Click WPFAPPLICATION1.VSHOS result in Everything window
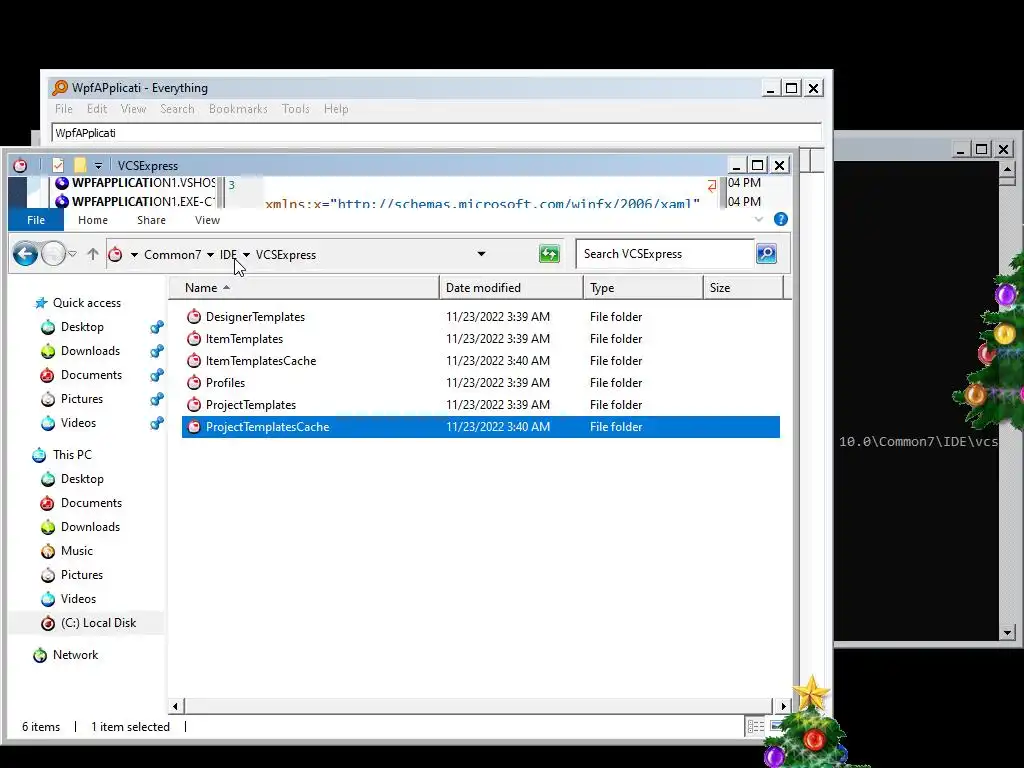The image size is (1024, 768). pos(144,183)
